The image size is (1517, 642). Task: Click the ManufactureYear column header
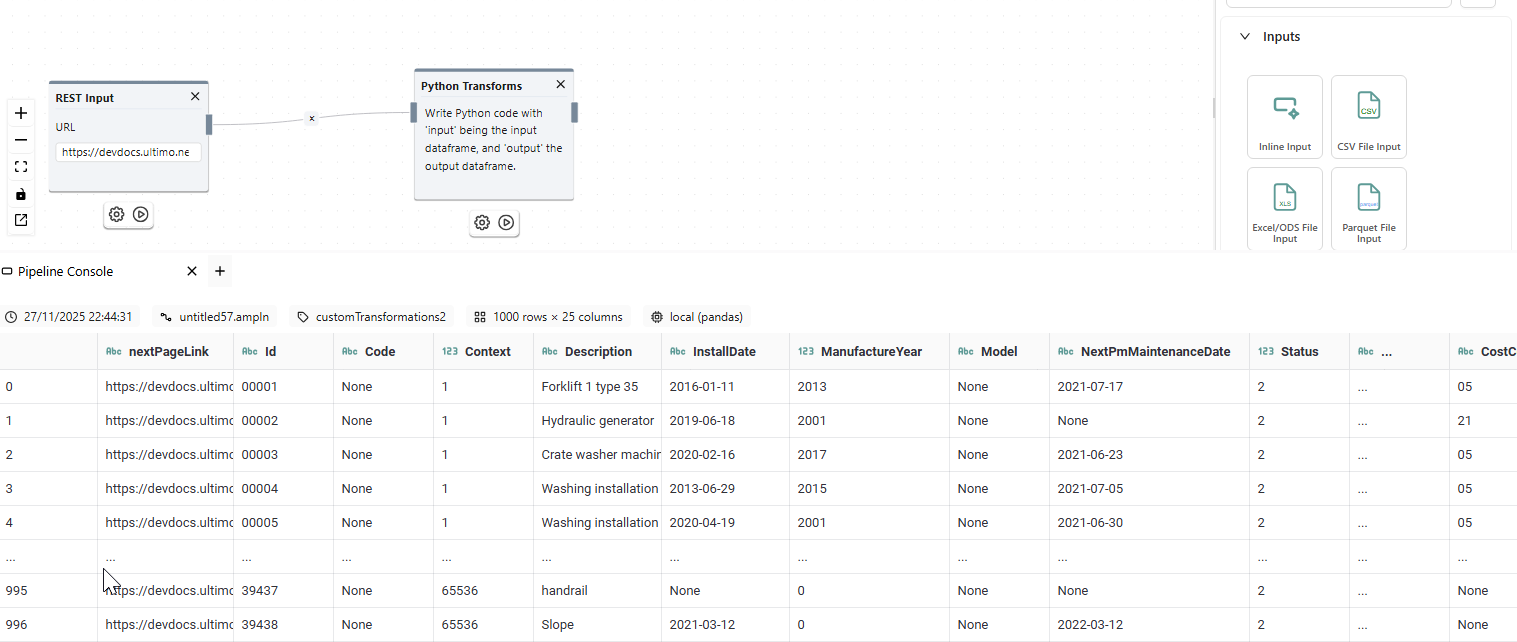[x=870, y=352]
